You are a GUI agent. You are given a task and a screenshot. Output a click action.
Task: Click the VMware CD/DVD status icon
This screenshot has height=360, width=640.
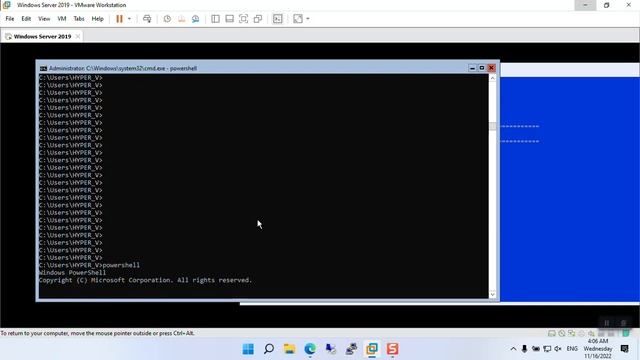(x=562, y=333)
